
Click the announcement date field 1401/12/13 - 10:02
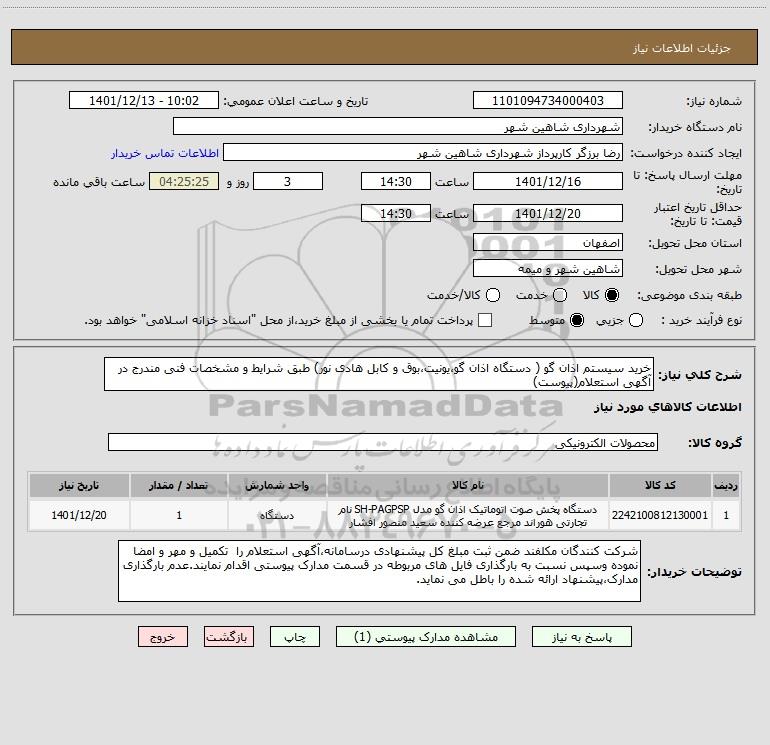(144, 100)
